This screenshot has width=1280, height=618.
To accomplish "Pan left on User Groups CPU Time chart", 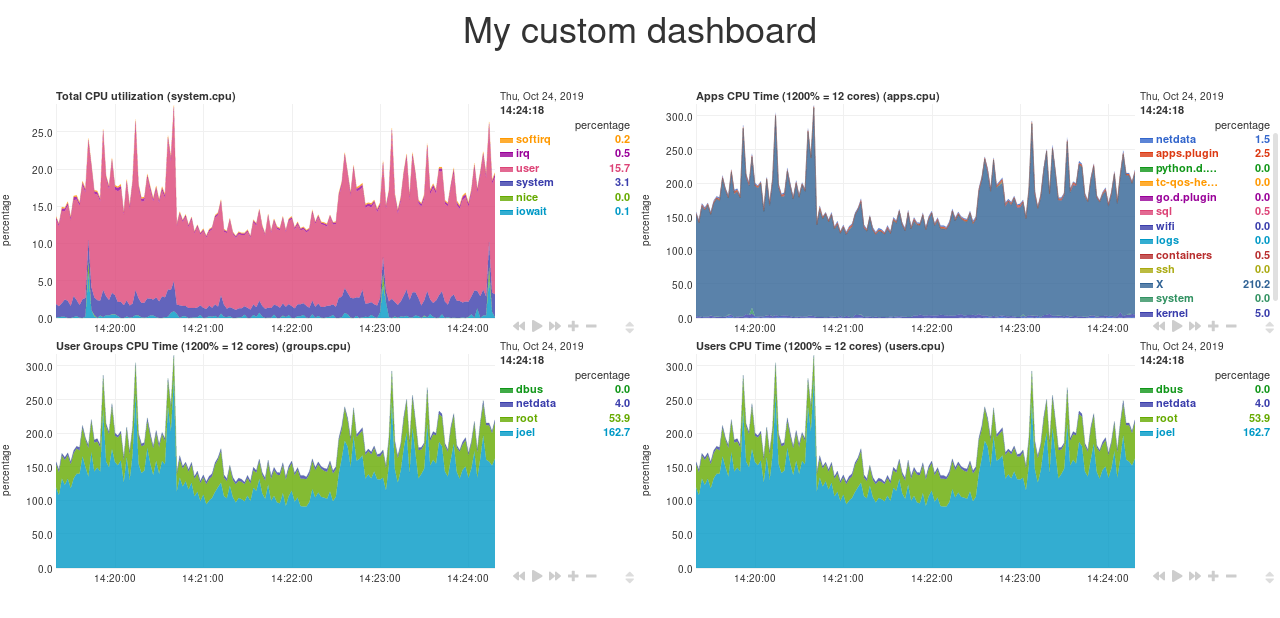I will point(519,576).
